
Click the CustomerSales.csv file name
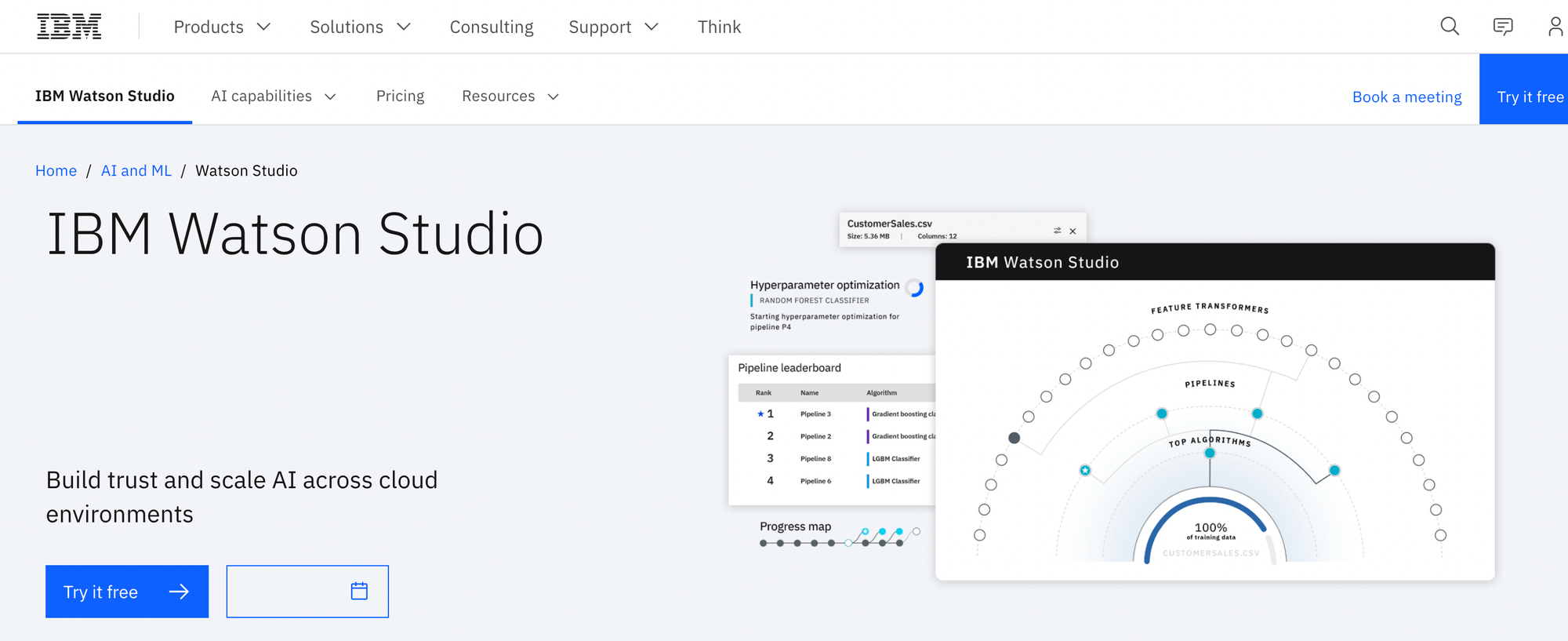coord(889,224)
